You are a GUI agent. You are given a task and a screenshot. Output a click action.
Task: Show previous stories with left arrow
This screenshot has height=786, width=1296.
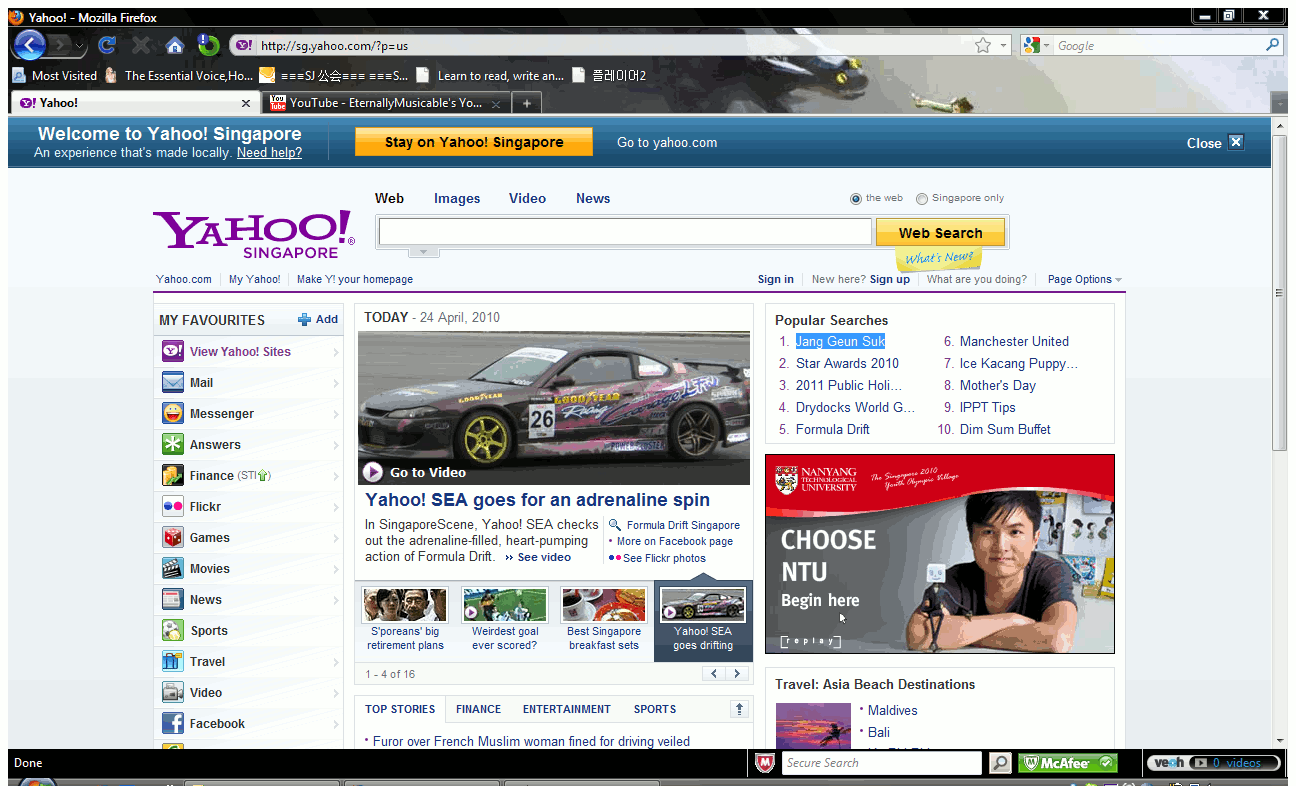pos(715,674)
